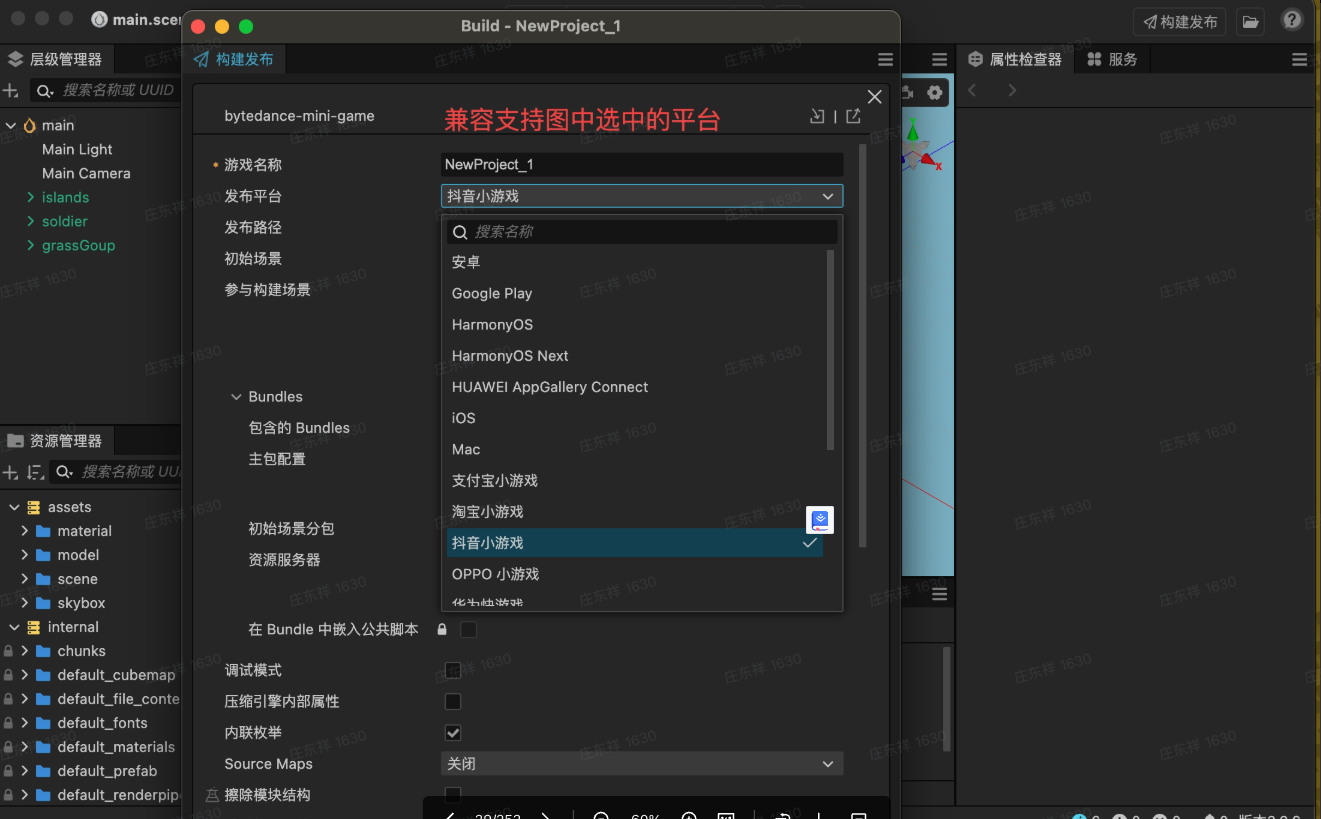Click the help question mark icon

click(x=1292, y=21)
